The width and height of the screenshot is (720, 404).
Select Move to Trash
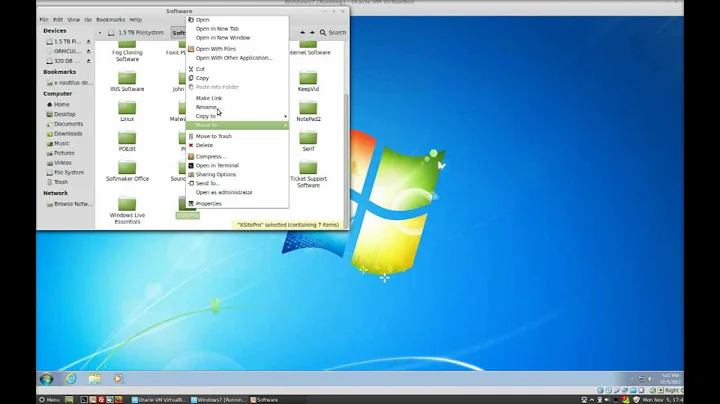237,136
